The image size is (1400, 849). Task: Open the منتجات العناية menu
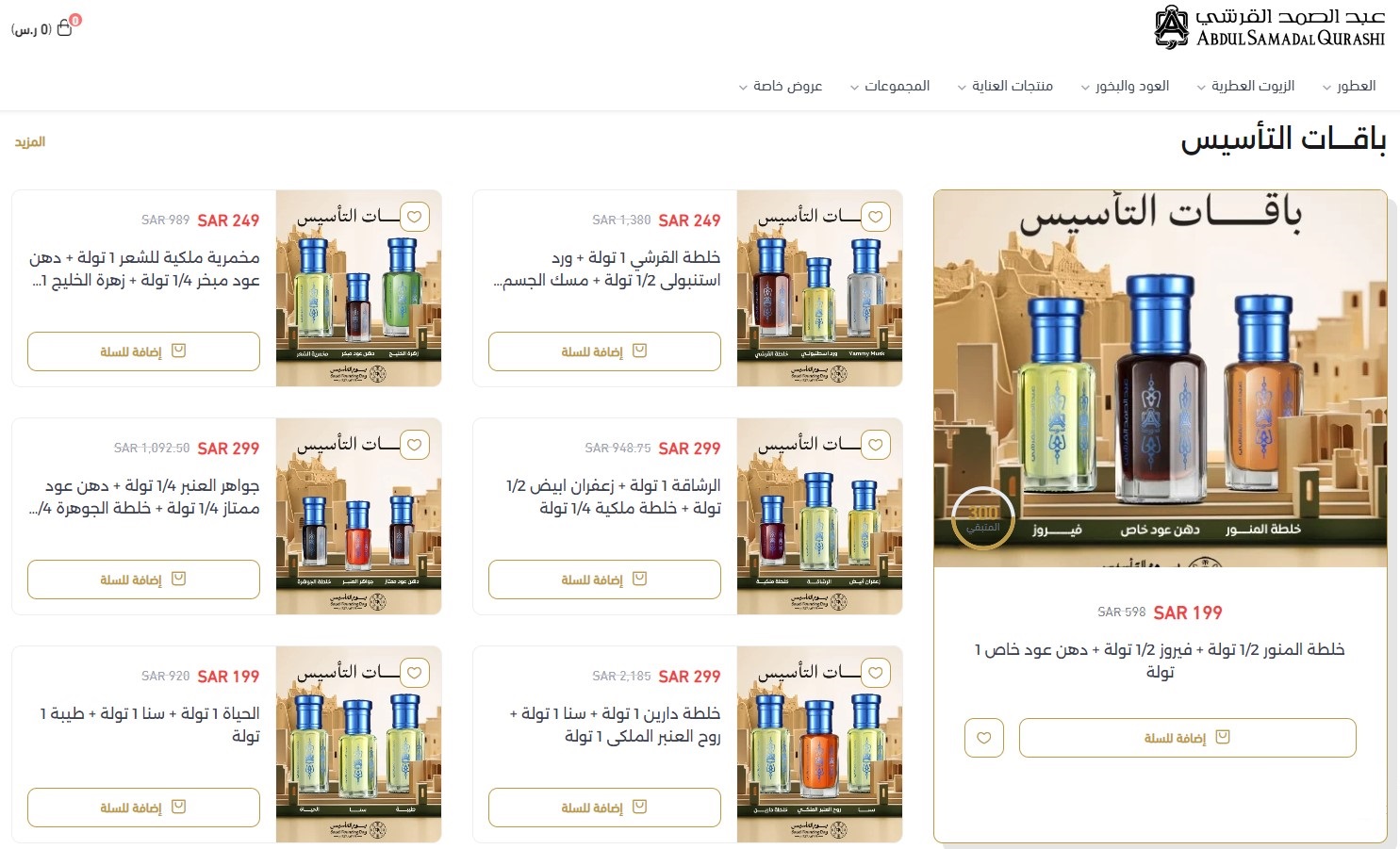1005,86
